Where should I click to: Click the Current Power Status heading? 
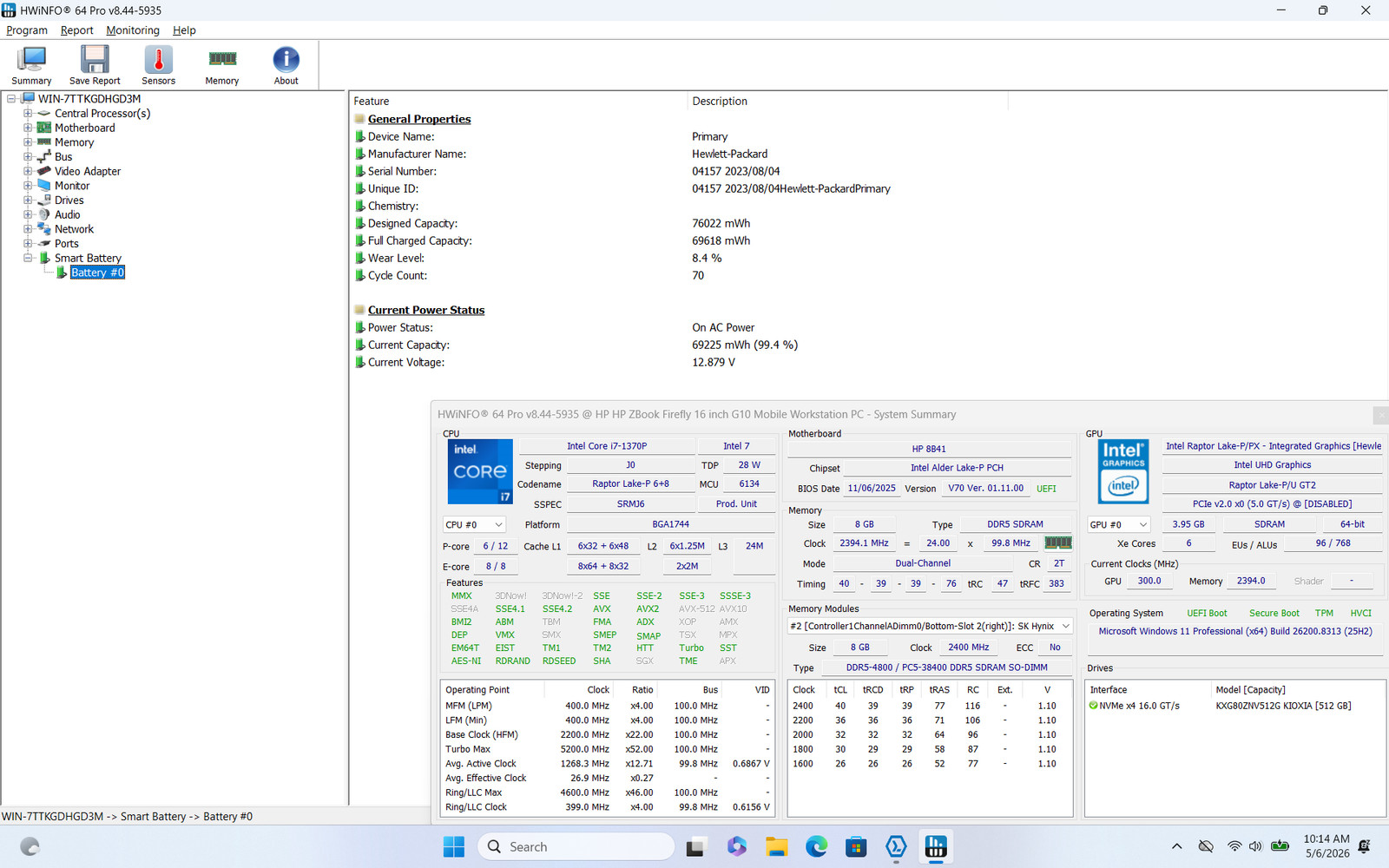[426, 310]
